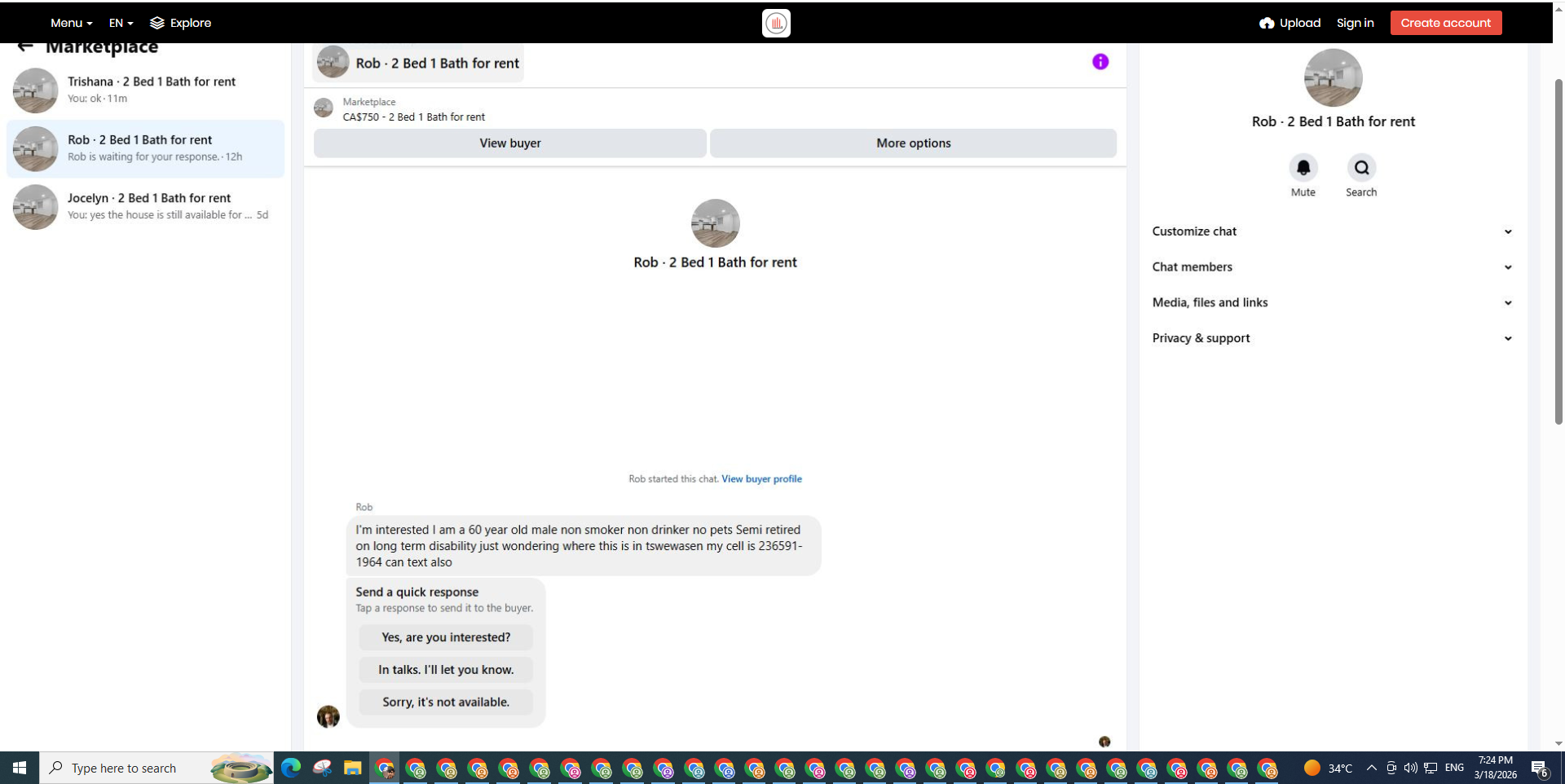Send quick reply Sorry, it's not available.
The image size is (1565, 784).
point(446,702)
